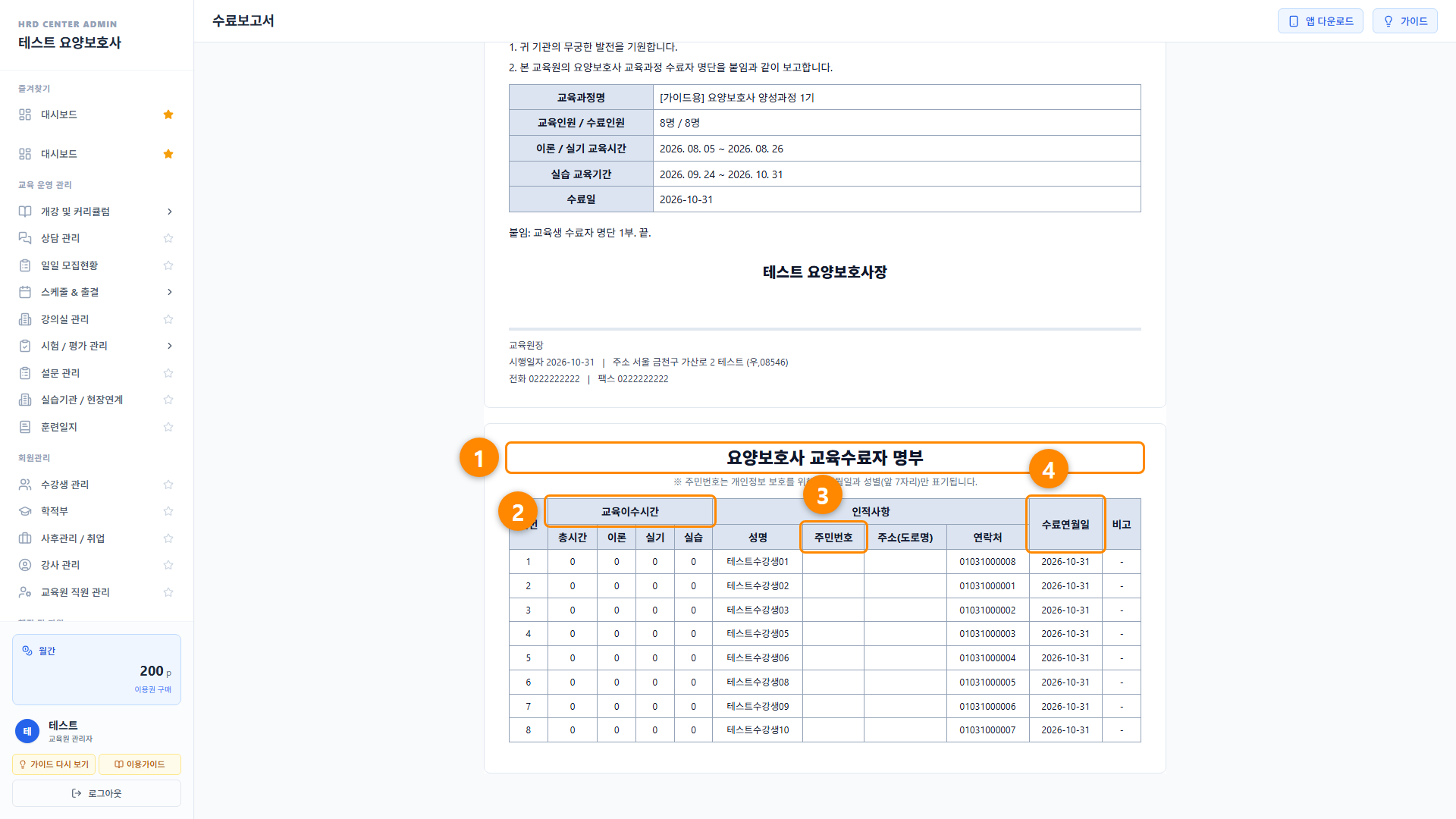The height and width of the screenshot is (819, 1456).
Task: Click the 이용가이드 button
Action: [x=140, y=764]
